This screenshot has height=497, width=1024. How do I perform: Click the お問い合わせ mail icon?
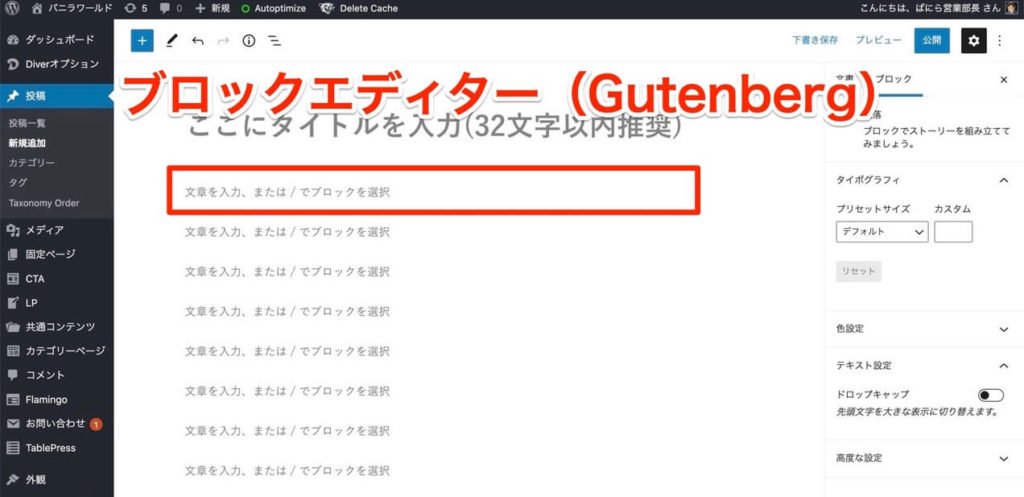click(13, 424)
